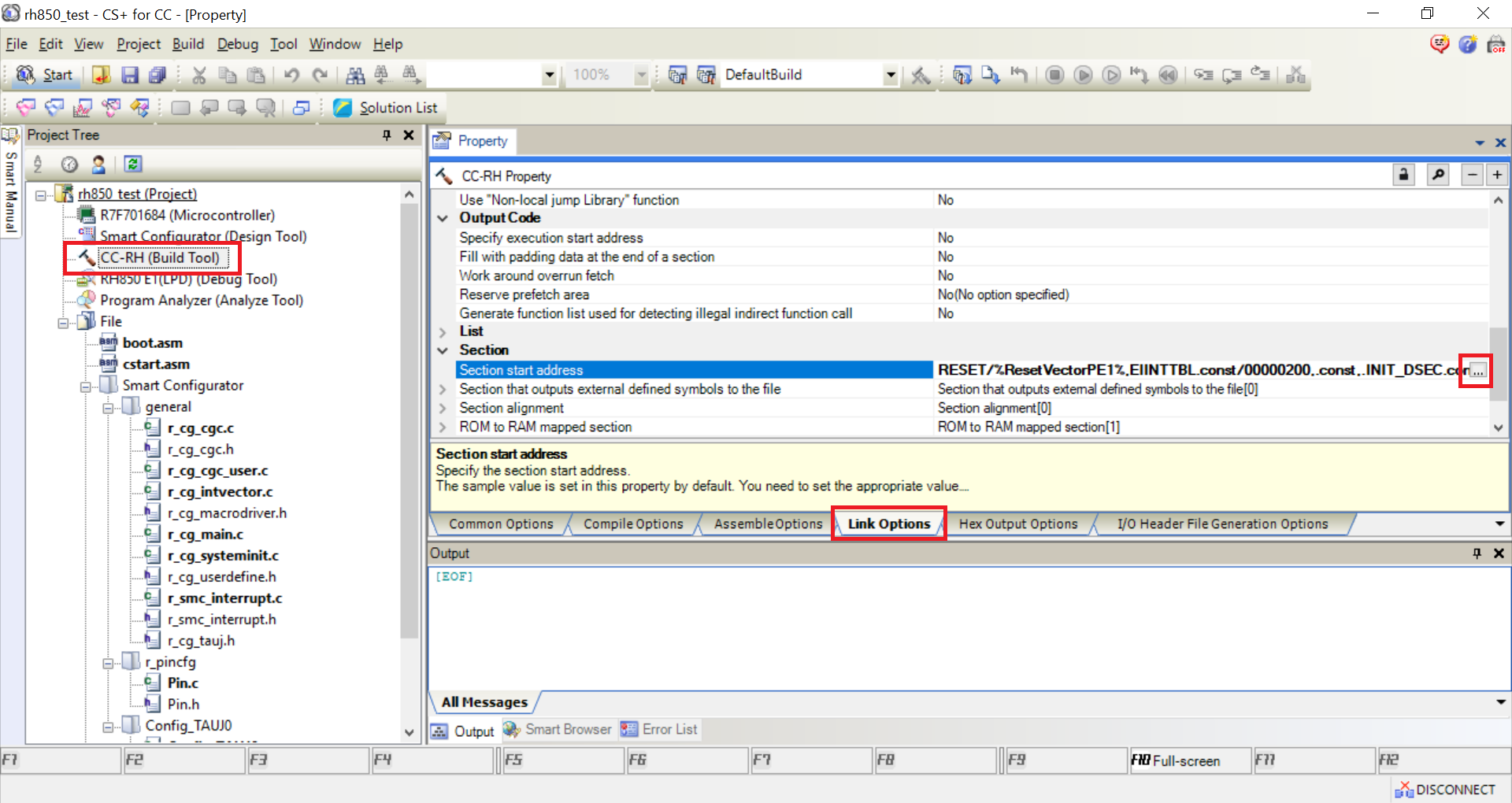
Task: Open the Build menu
Action: pos(187,44)
